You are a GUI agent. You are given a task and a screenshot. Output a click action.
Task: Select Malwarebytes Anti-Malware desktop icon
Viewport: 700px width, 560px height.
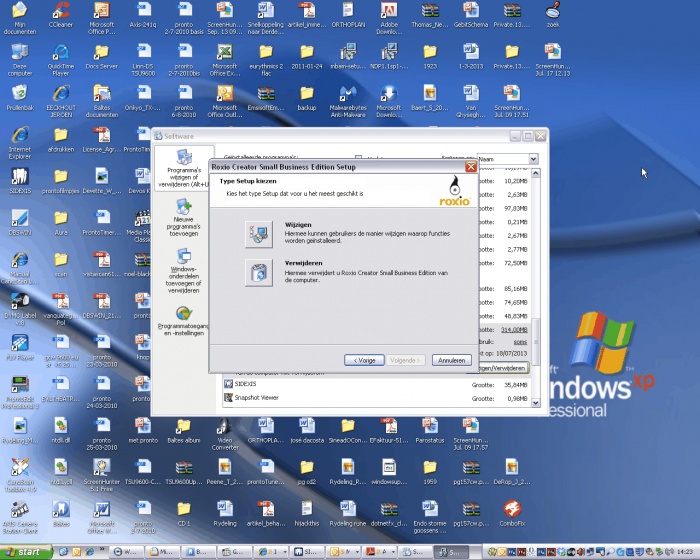(348, 101)
